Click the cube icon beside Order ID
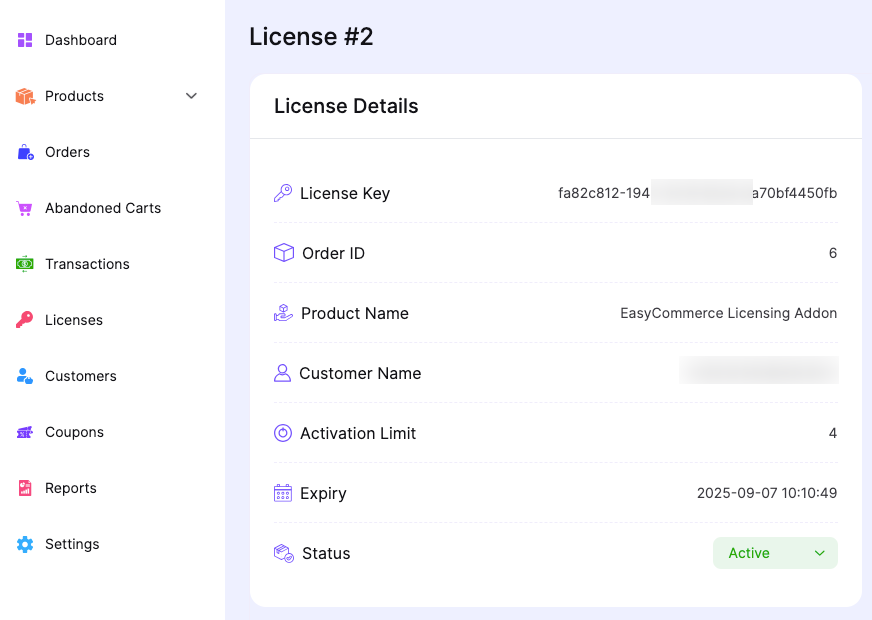Image resolution: width=872 pixels, height=620 pixels. pos(284,253)
